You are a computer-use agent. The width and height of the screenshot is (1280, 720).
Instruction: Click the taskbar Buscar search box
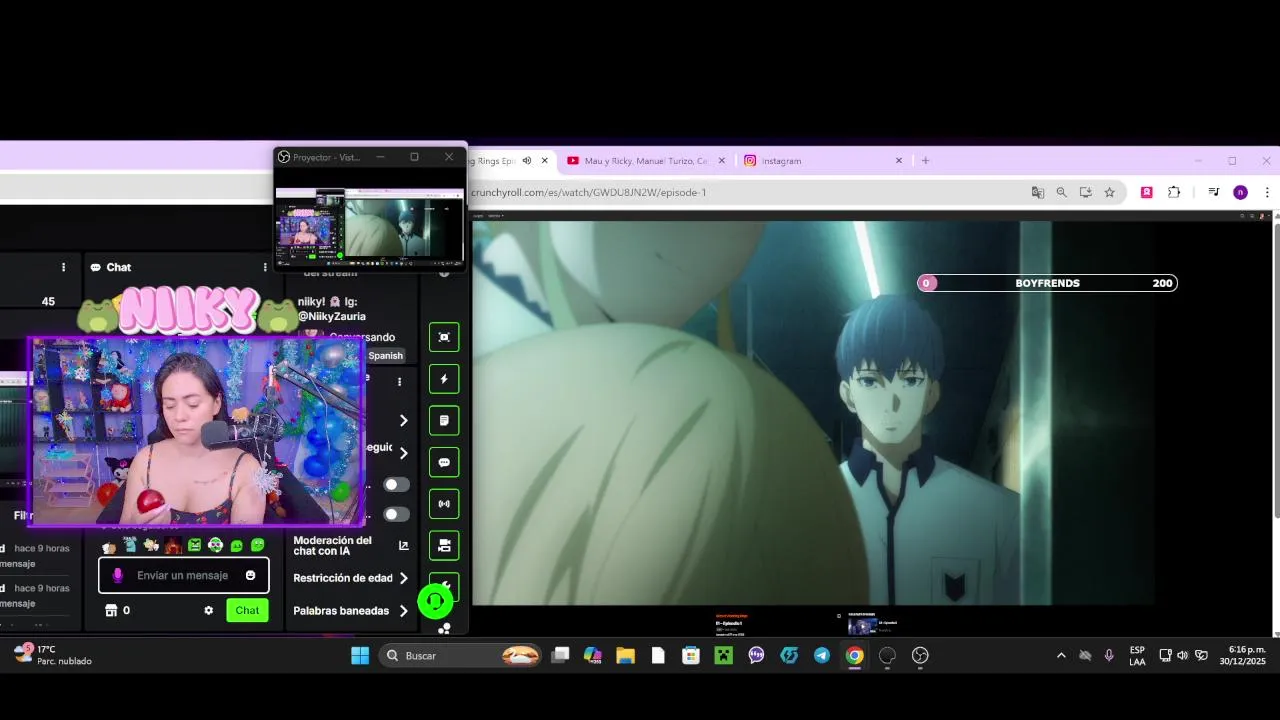460,656
